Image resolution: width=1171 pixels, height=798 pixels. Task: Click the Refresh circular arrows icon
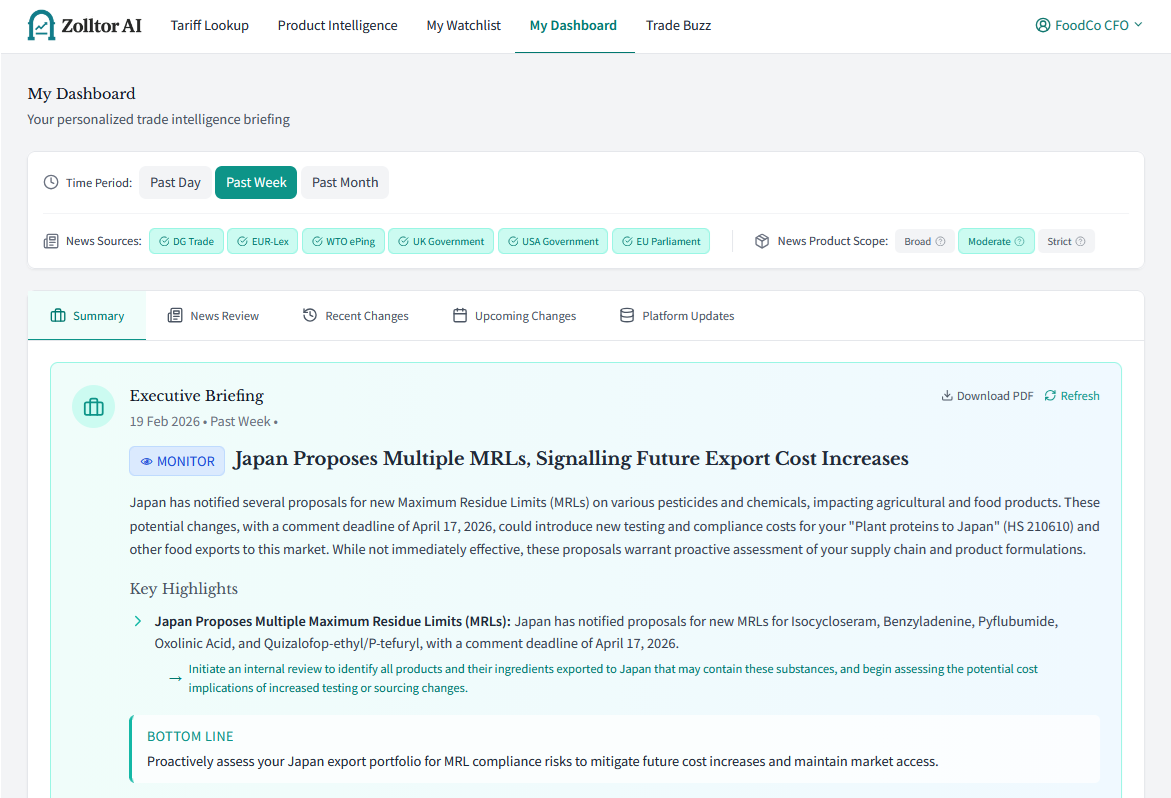point(1050,396)
